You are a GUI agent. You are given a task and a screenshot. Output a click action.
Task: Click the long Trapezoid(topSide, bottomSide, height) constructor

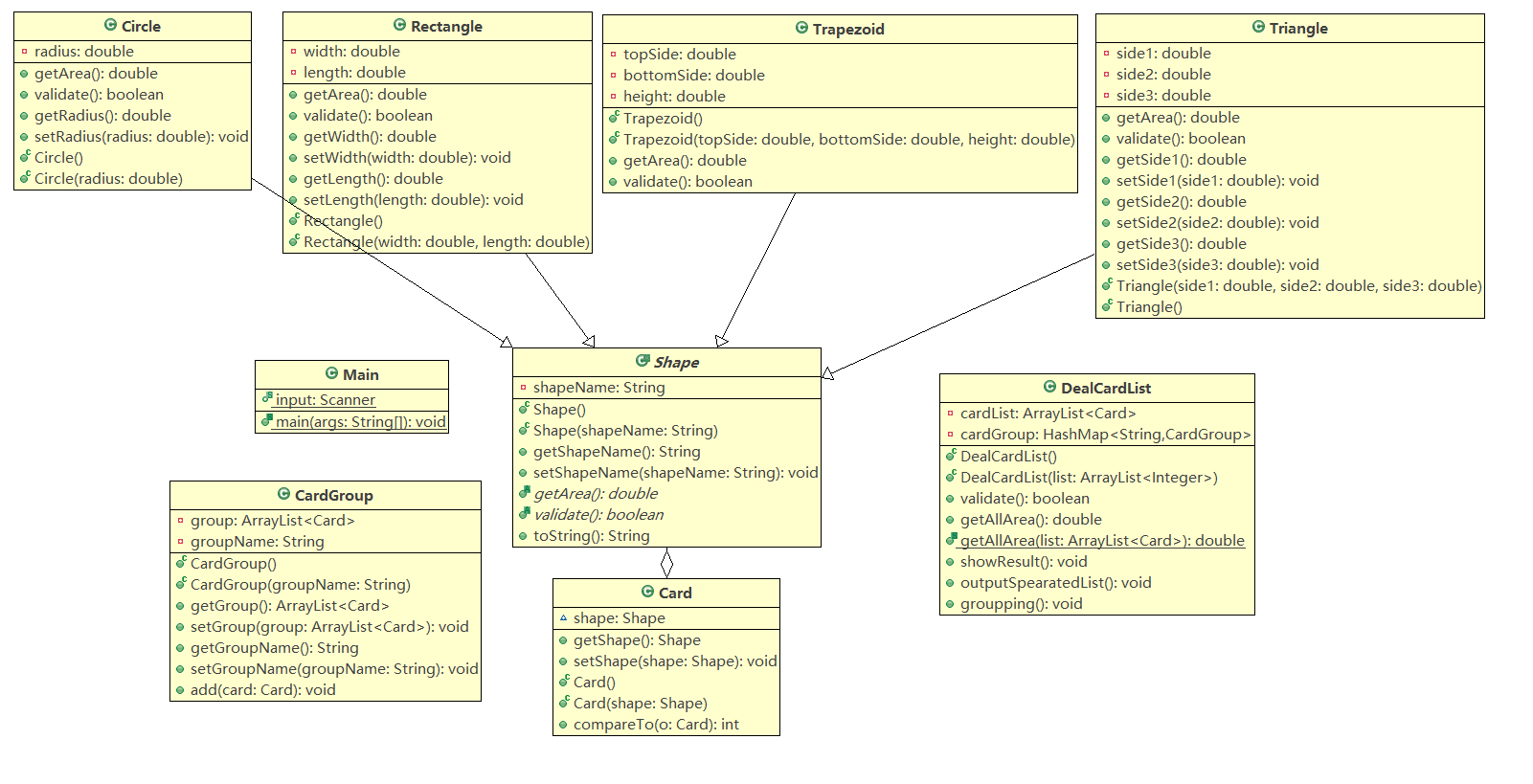click(x=849, y=139)
